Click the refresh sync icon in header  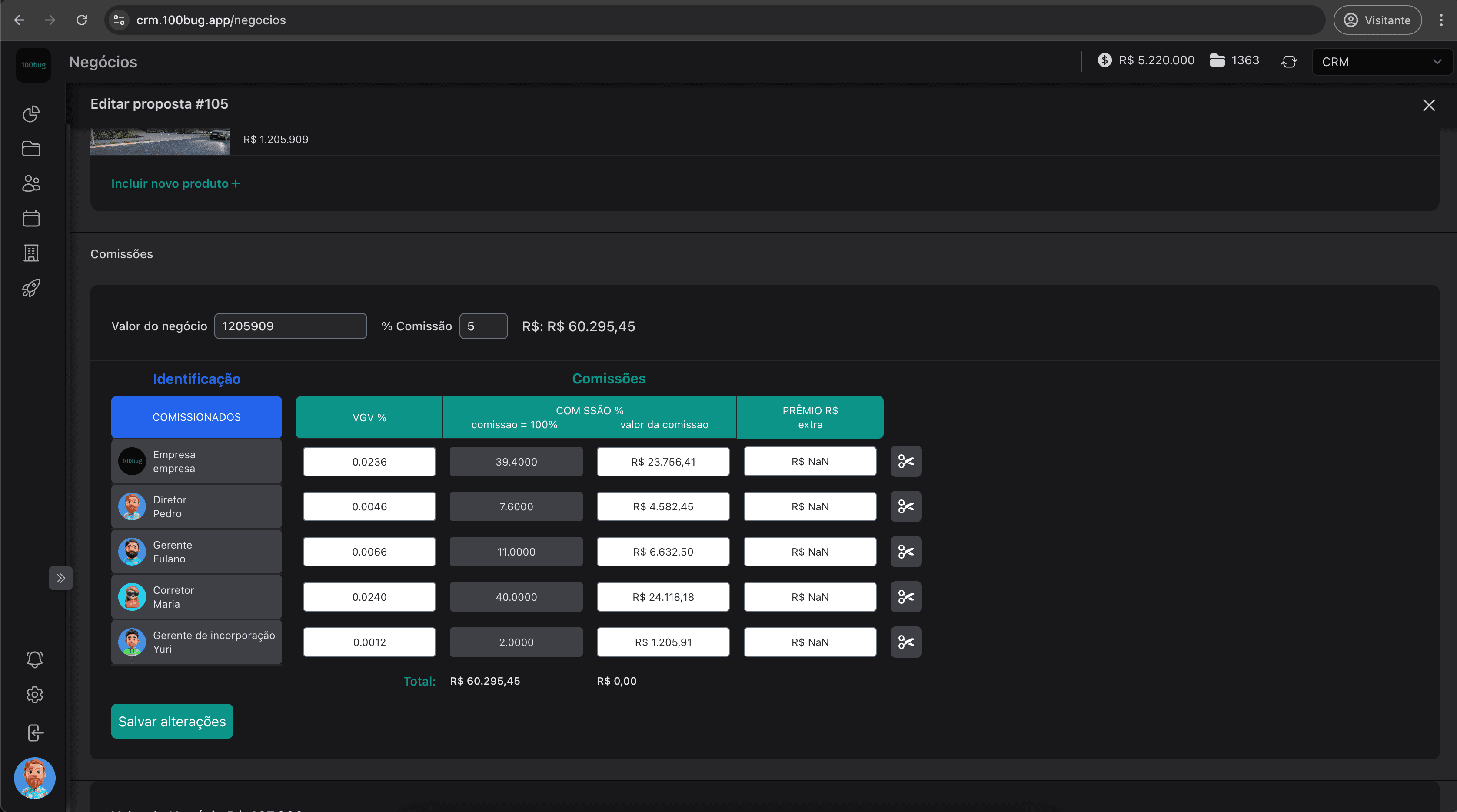(1289, 61)
